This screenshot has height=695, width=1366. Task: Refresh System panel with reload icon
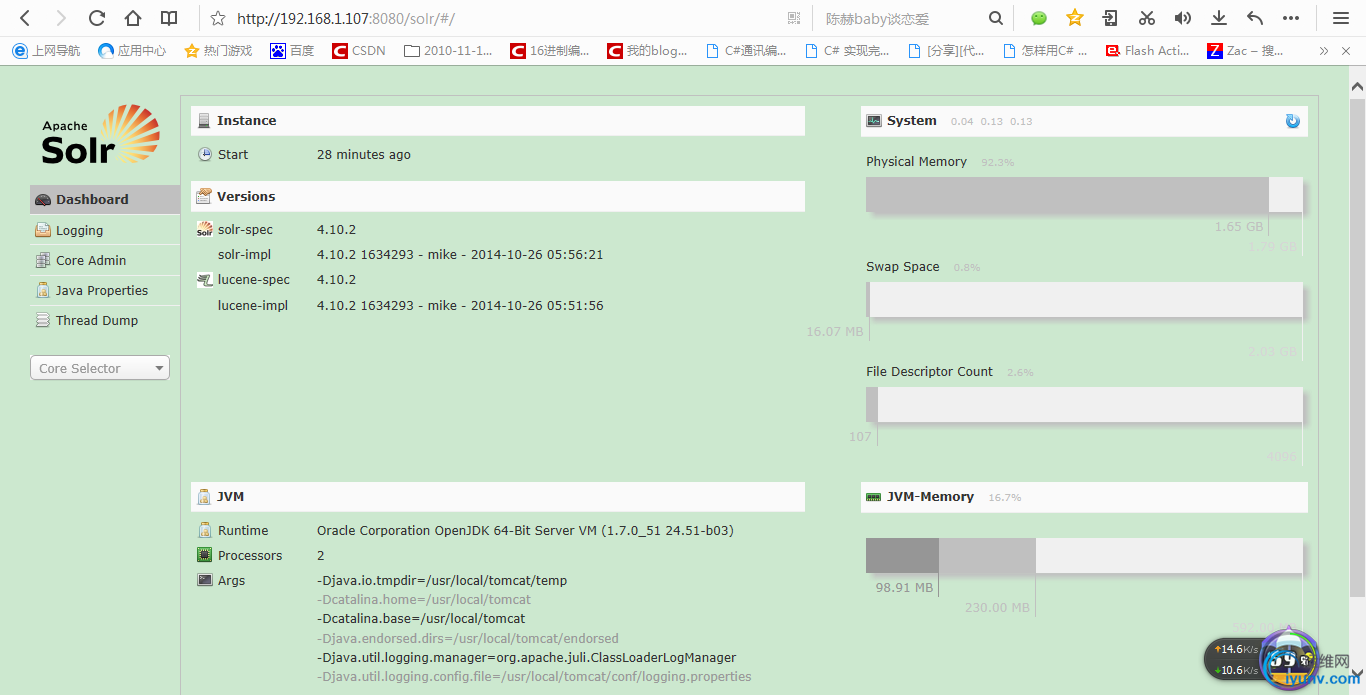(1292, 121)
